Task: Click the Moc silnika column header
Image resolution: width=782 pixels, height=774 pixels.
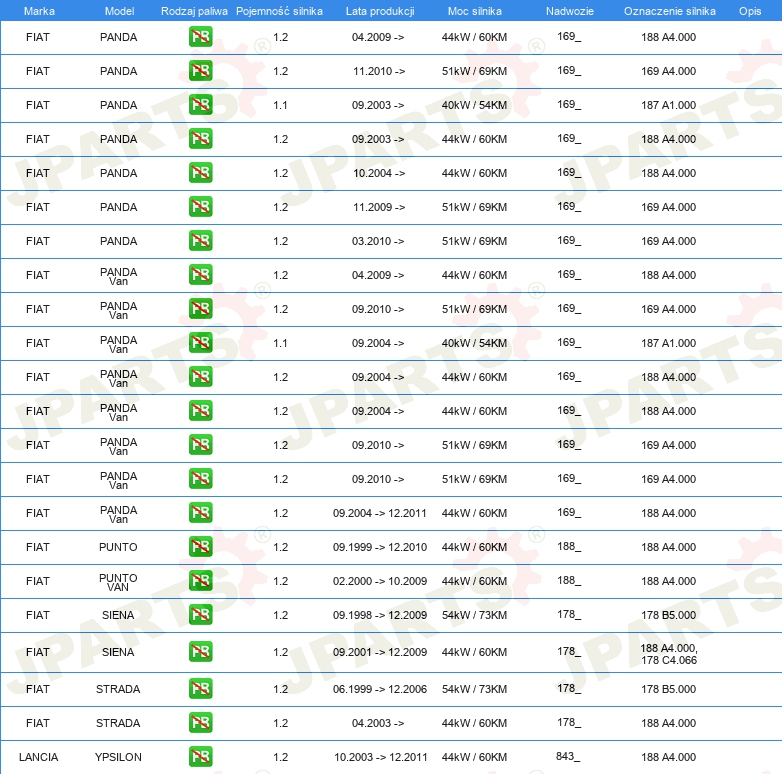Action: (x=474, y=11)
